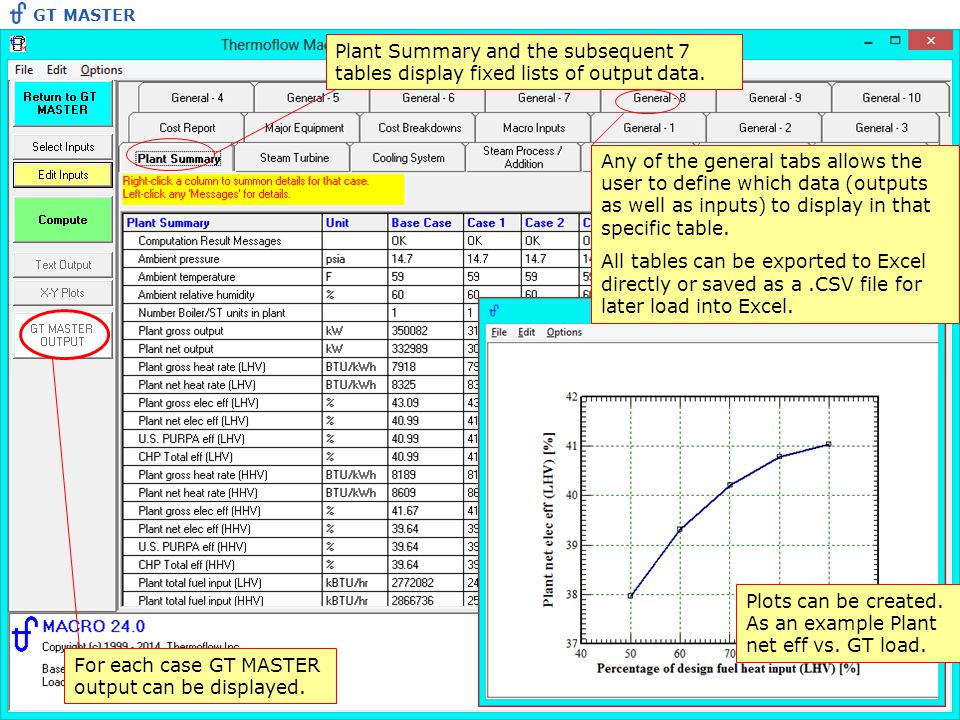Switch to the General - 4 tab
Screen dimensions: 960x720
[197, 98]
